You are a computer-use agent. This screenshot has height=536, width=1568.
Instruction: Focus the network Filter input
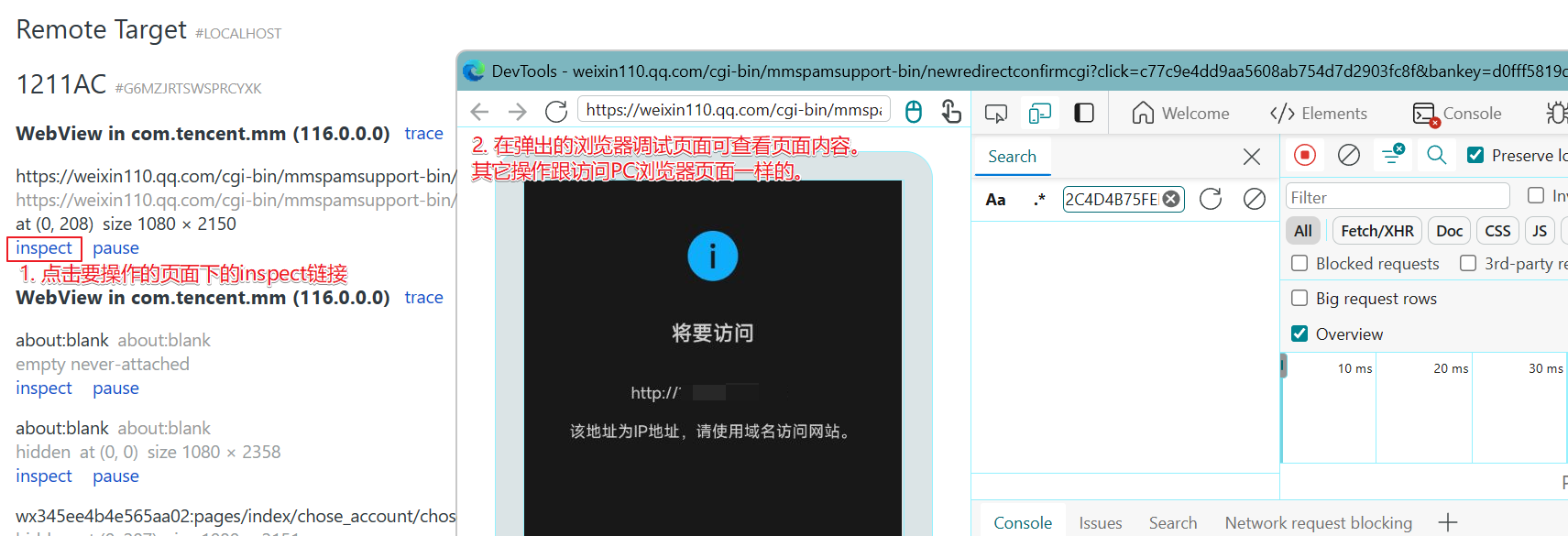point(1398,197)
